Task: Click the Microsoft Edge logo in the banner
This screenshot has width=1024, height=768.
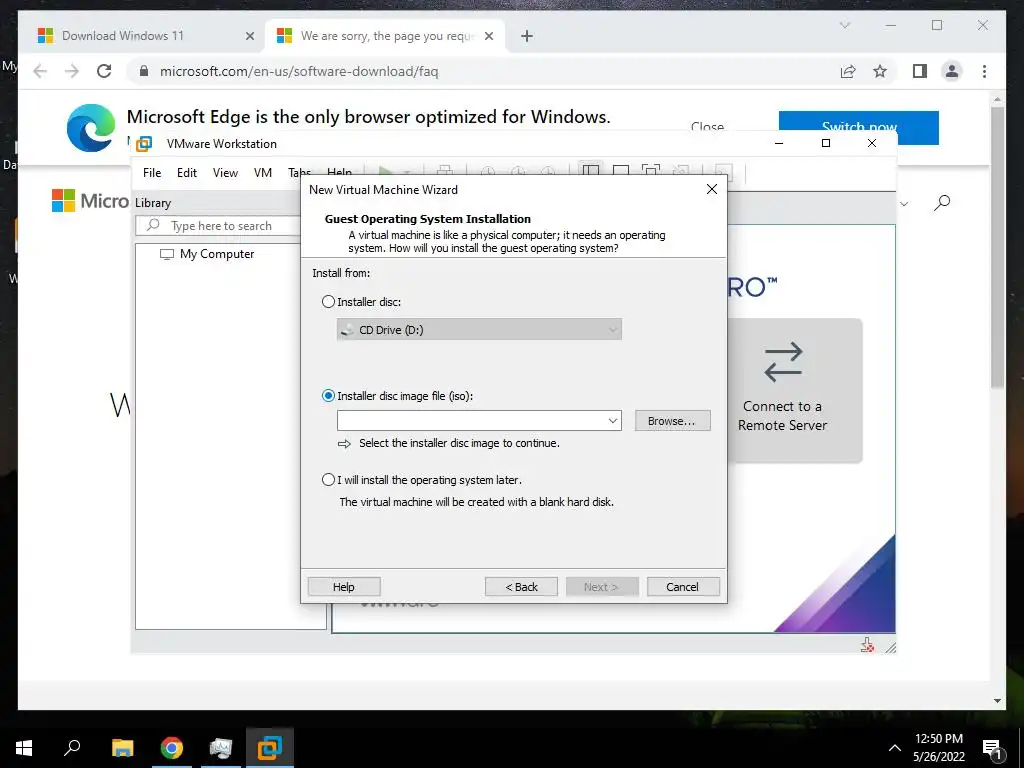Action: pos(91,127)
